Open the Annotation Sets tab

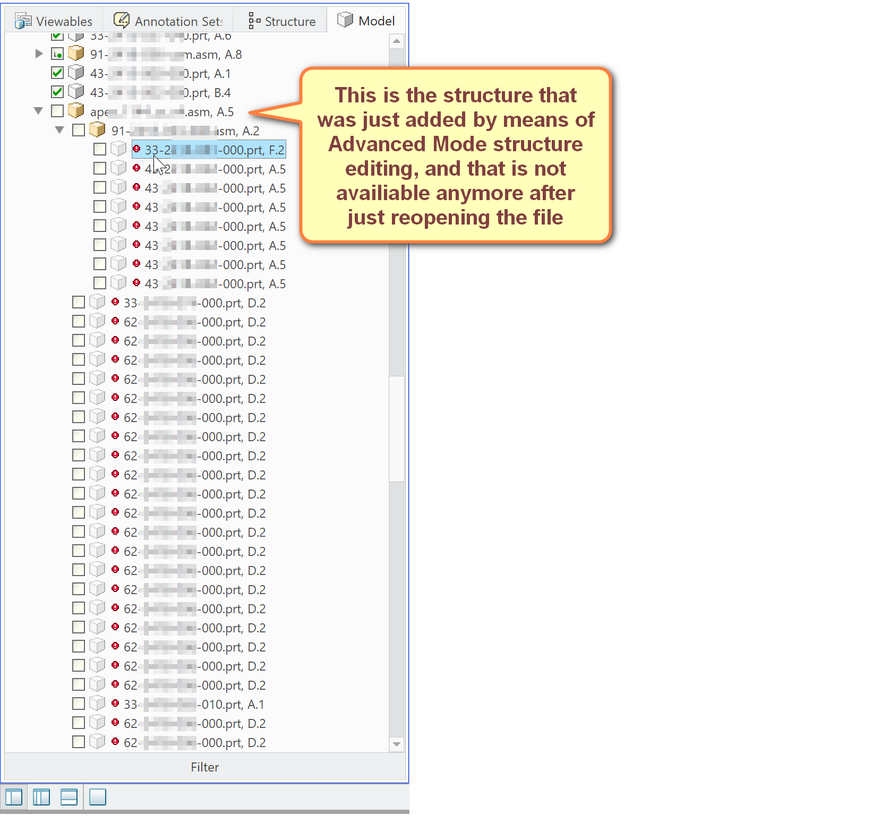pos(167,21)
